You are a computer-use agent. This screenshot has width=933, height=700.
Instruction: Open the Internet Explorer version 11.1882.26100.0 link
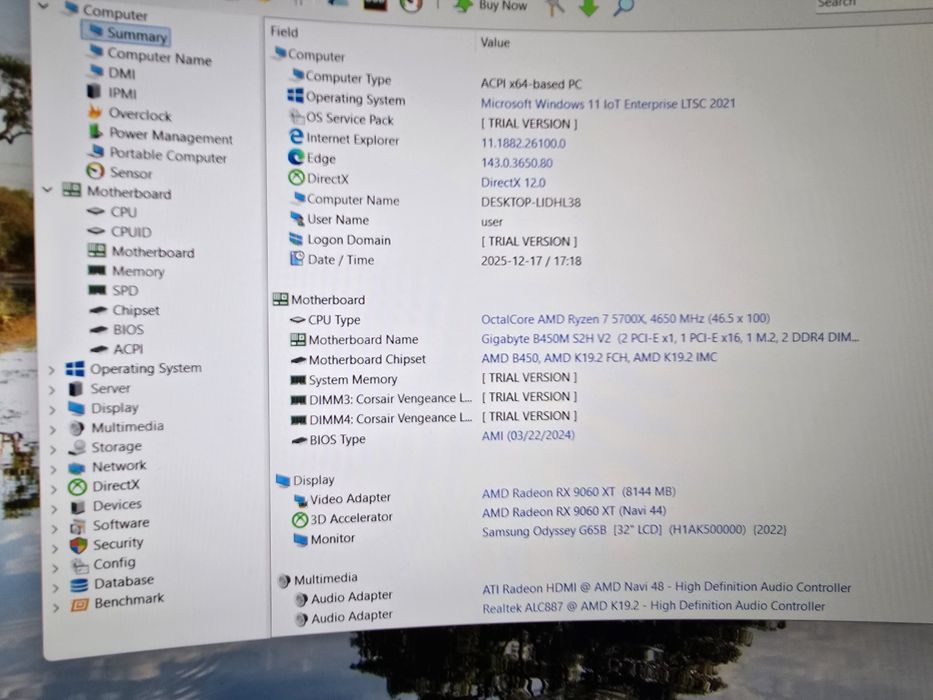[524, 143]
